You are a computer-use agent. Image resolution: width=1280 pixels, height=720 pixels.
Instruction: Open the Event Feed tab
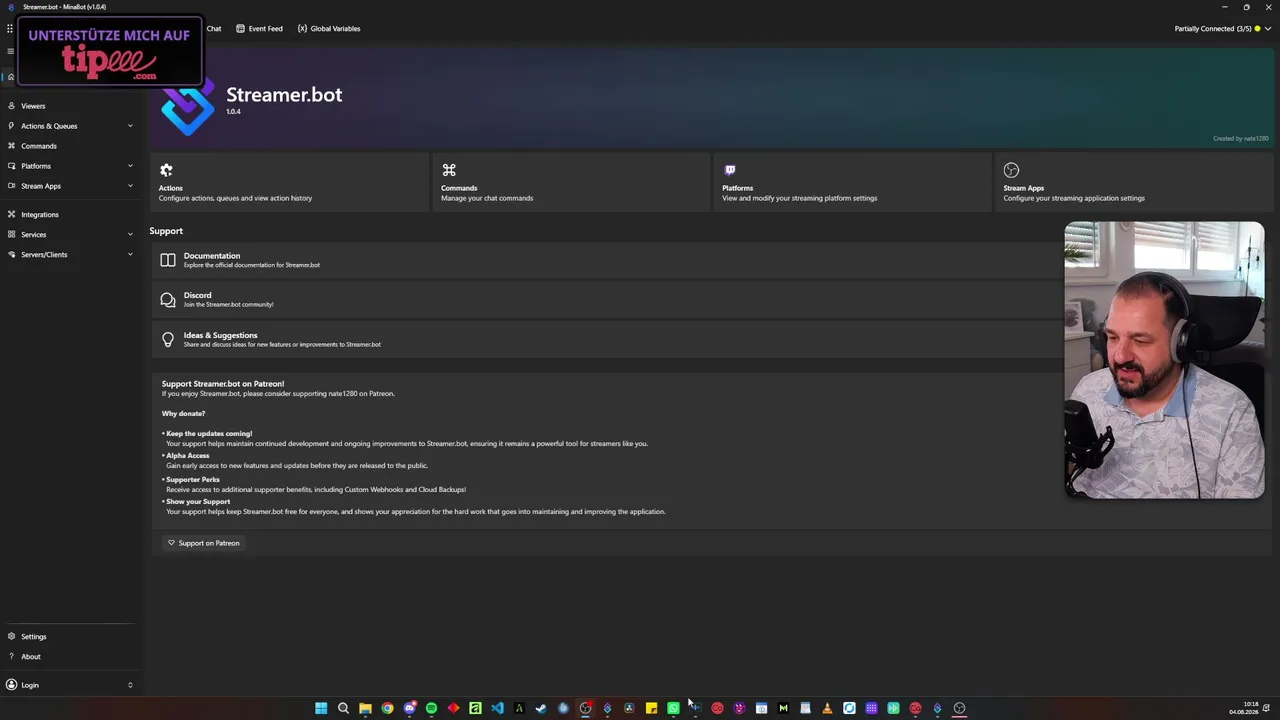pyautogui.click(x=260, y=29)
